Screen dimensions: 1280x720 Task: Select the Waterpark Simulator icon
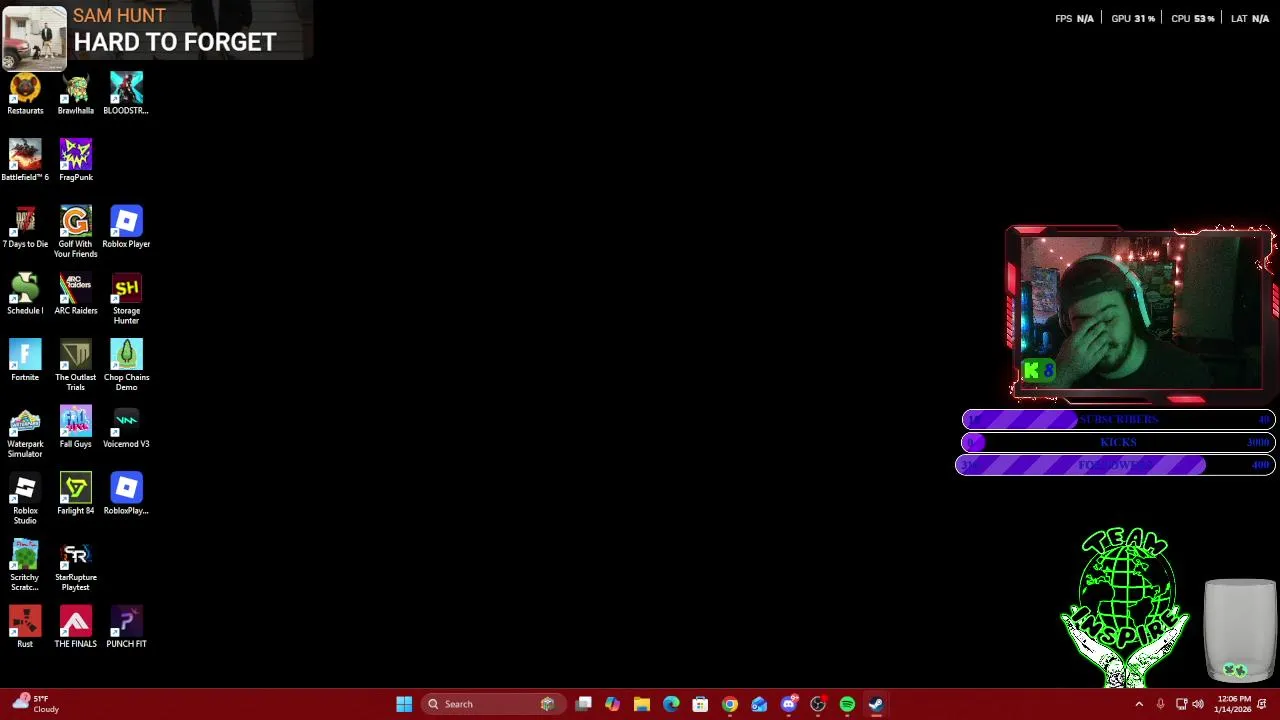coord(25,433)
